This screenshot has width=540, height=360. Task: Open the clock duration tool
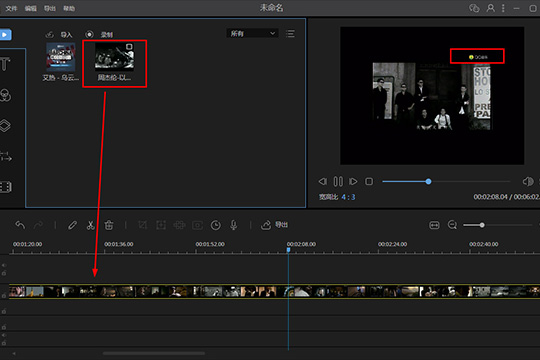[216, 225]
